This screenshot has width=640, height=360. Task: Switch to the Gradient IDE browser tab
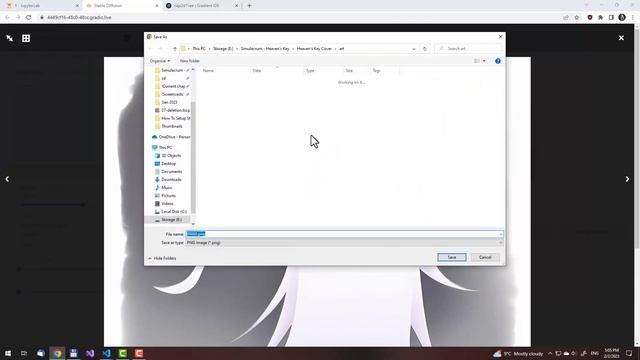[202, 6]
